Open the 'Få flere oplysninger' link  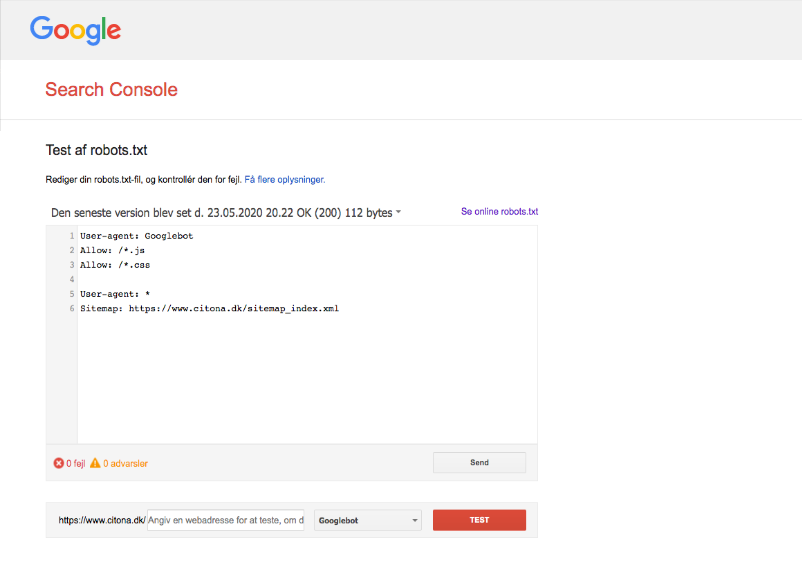pyautogui.click(x=285, y=179)
